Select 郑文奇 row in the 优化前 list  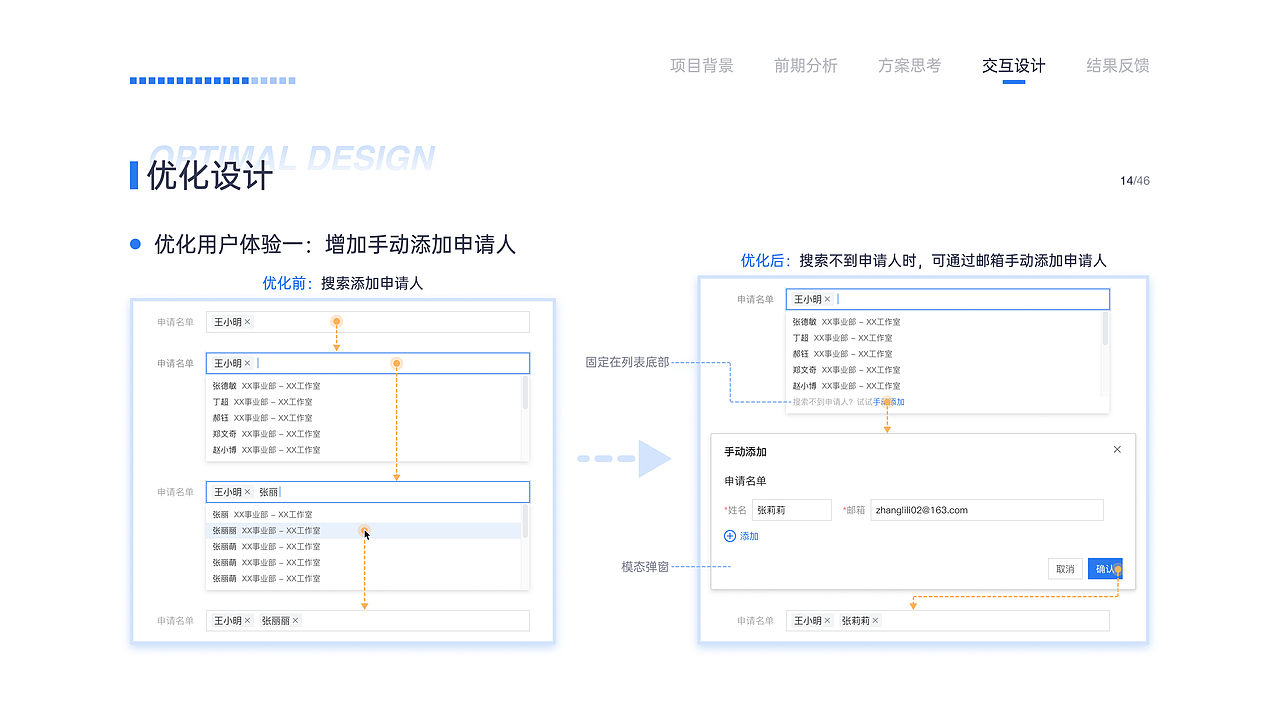click(364, 434)
